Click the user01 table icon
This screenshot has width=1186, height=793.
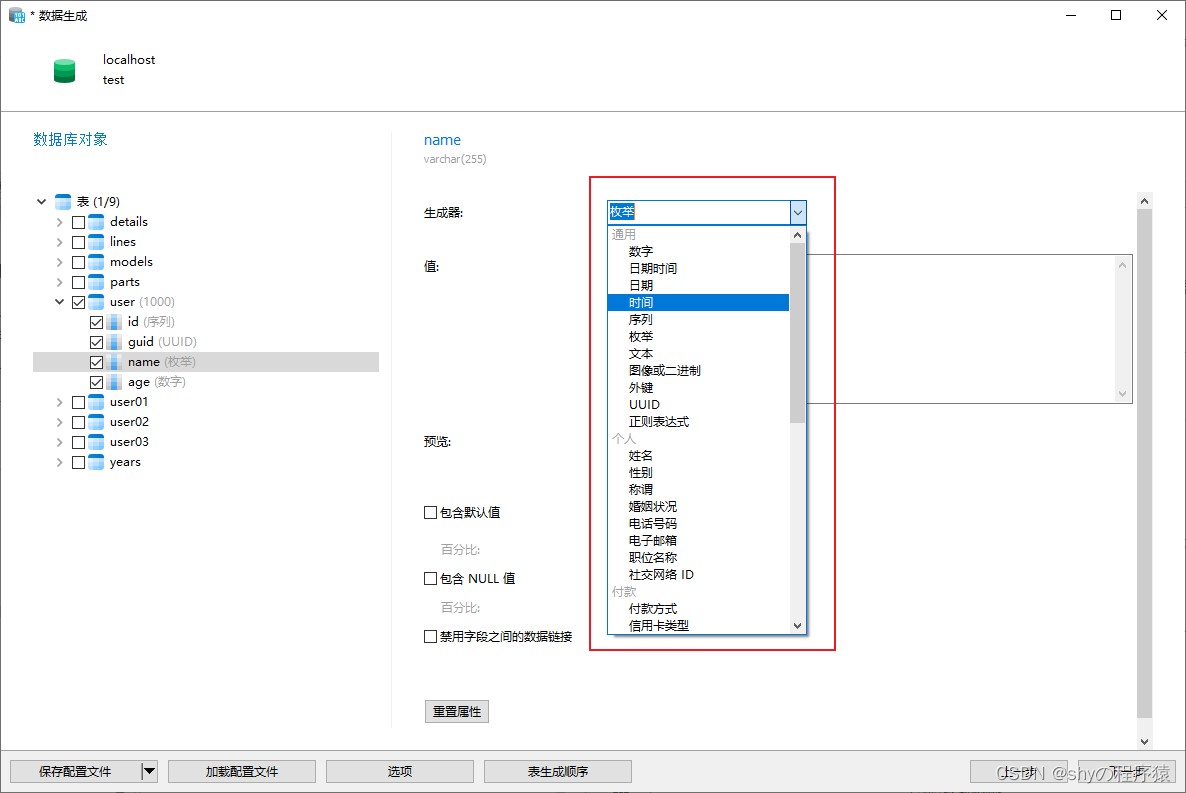96,402
